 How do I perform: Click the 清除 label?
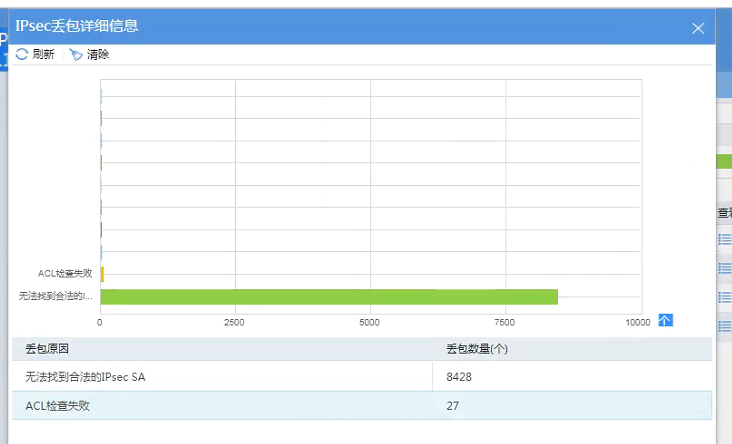98,55
